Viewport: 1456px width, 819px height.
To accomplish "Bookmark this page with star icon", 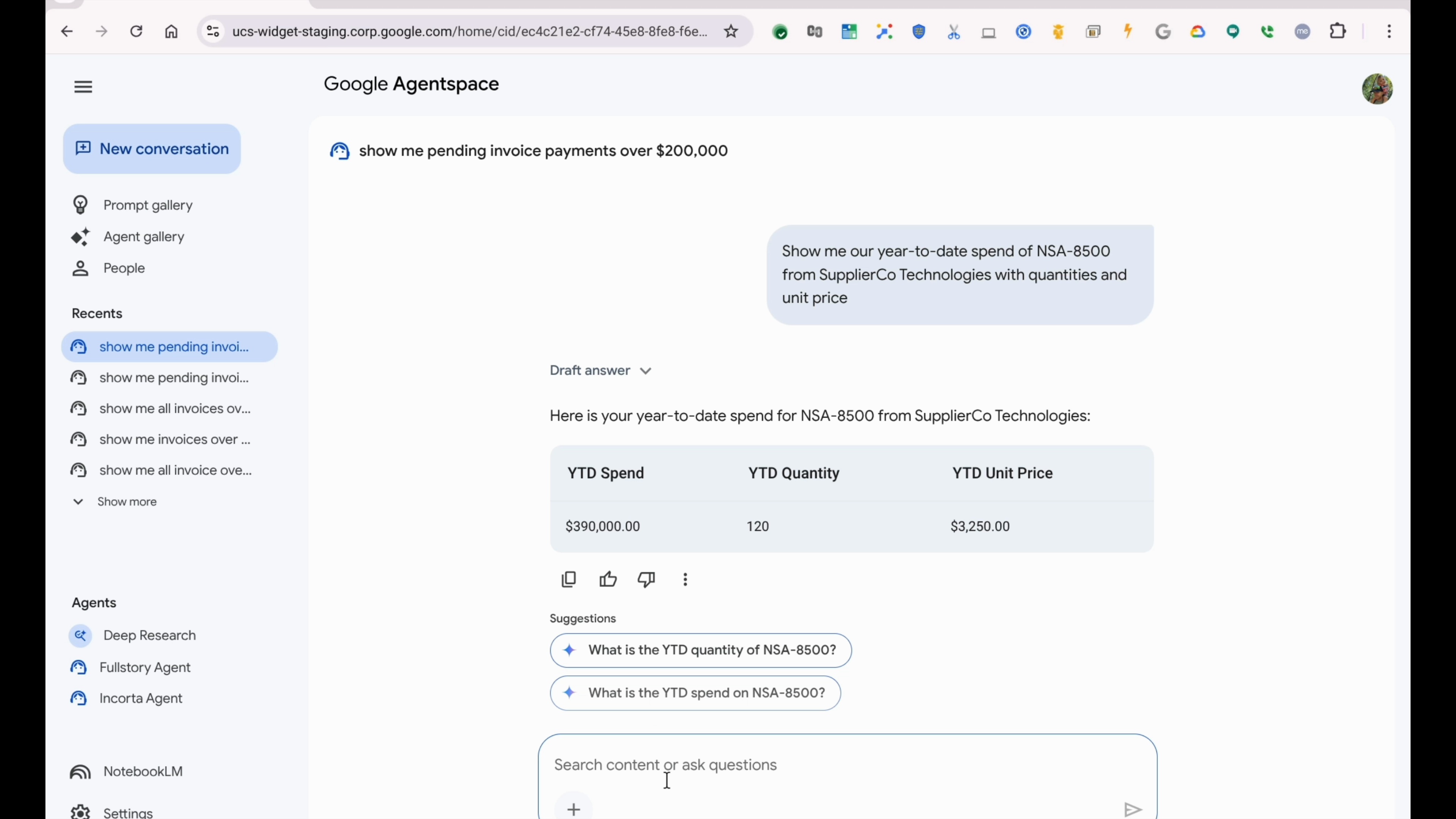I will 731,31.
